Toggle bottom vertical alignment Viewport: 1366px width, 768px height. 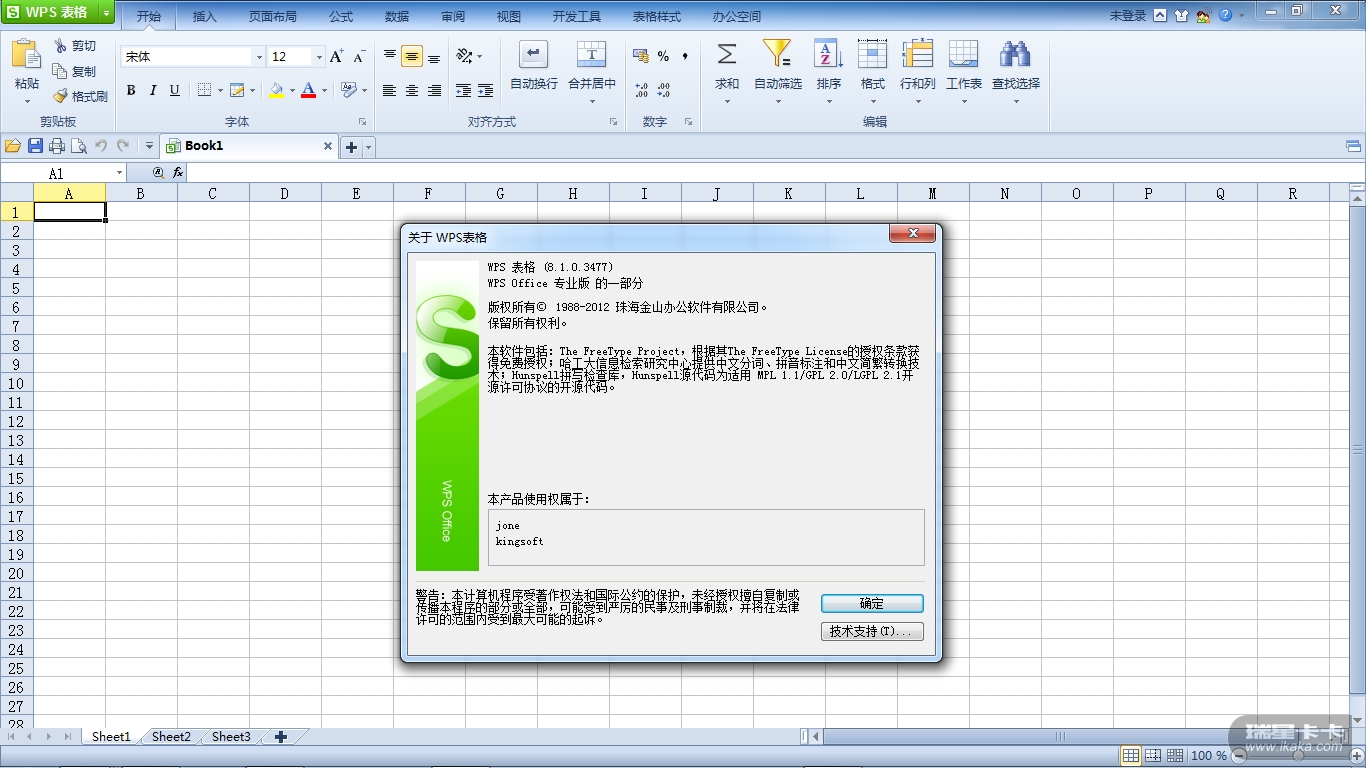pos(434,57)
